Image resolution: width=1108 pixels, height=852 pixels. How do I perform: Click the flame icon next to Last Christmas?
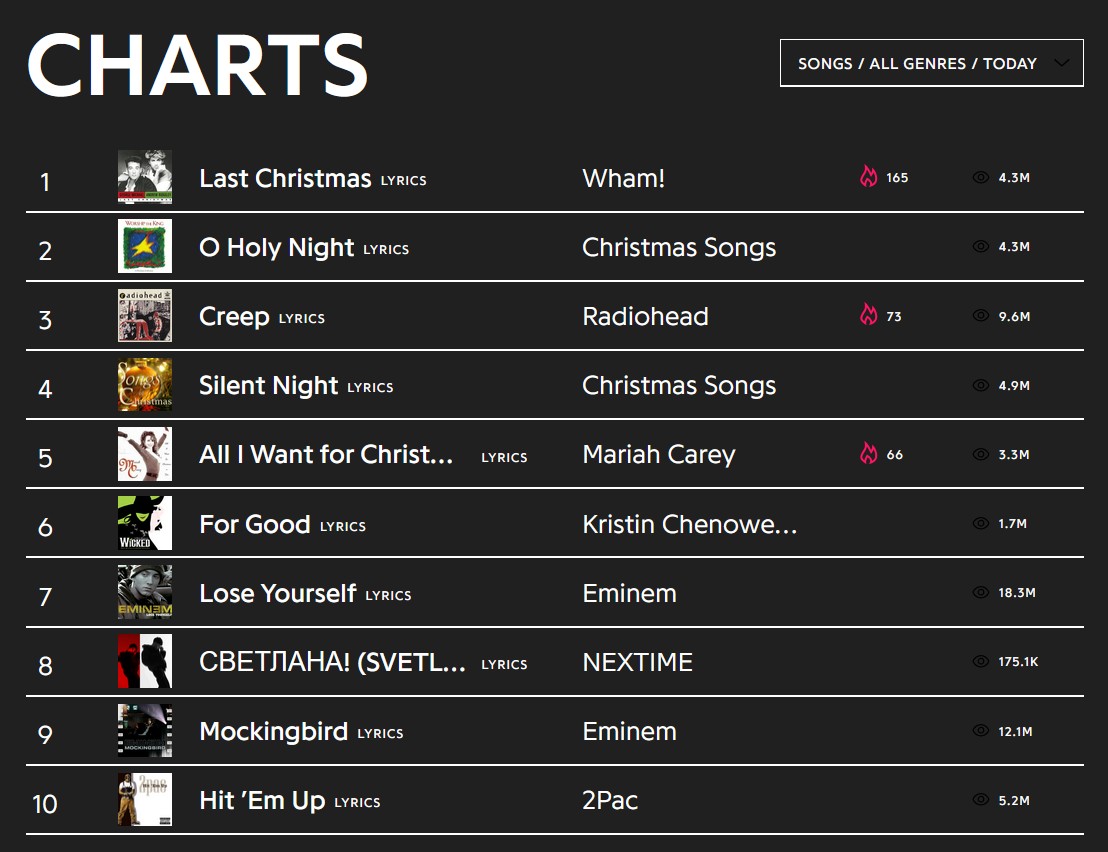click(x=868, y=177)
